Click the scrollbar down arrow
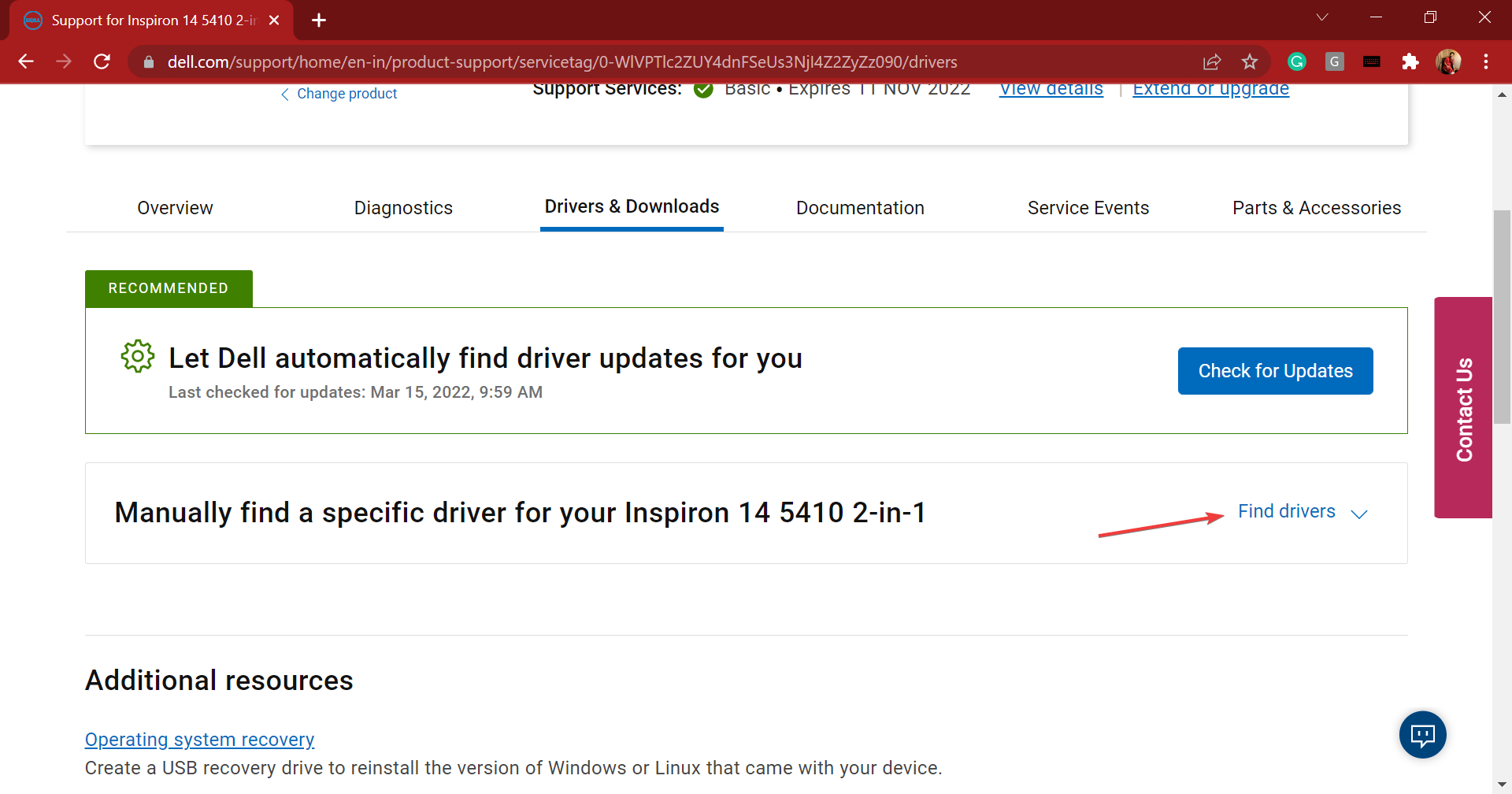Image resolution: width=1512 pixels, height=794 pixels. click(1502, 785)
